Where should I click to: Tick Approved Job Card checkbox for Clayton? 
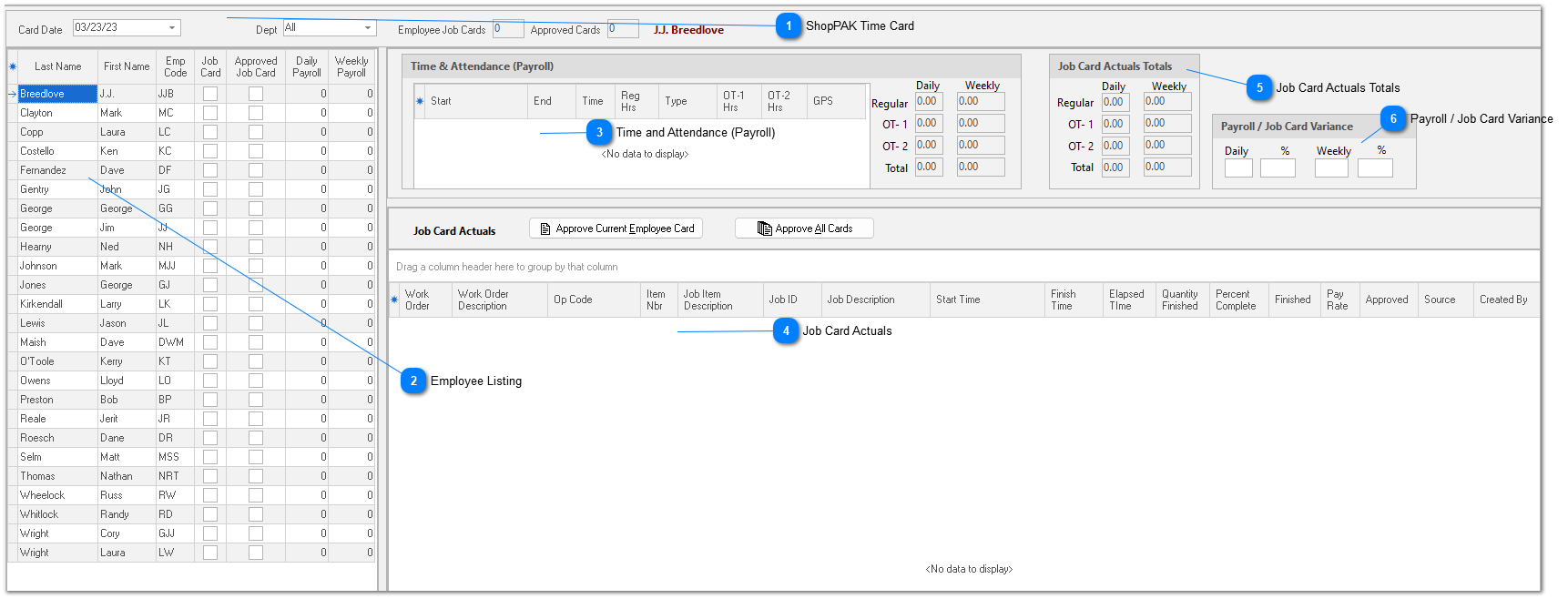[256, 113]
